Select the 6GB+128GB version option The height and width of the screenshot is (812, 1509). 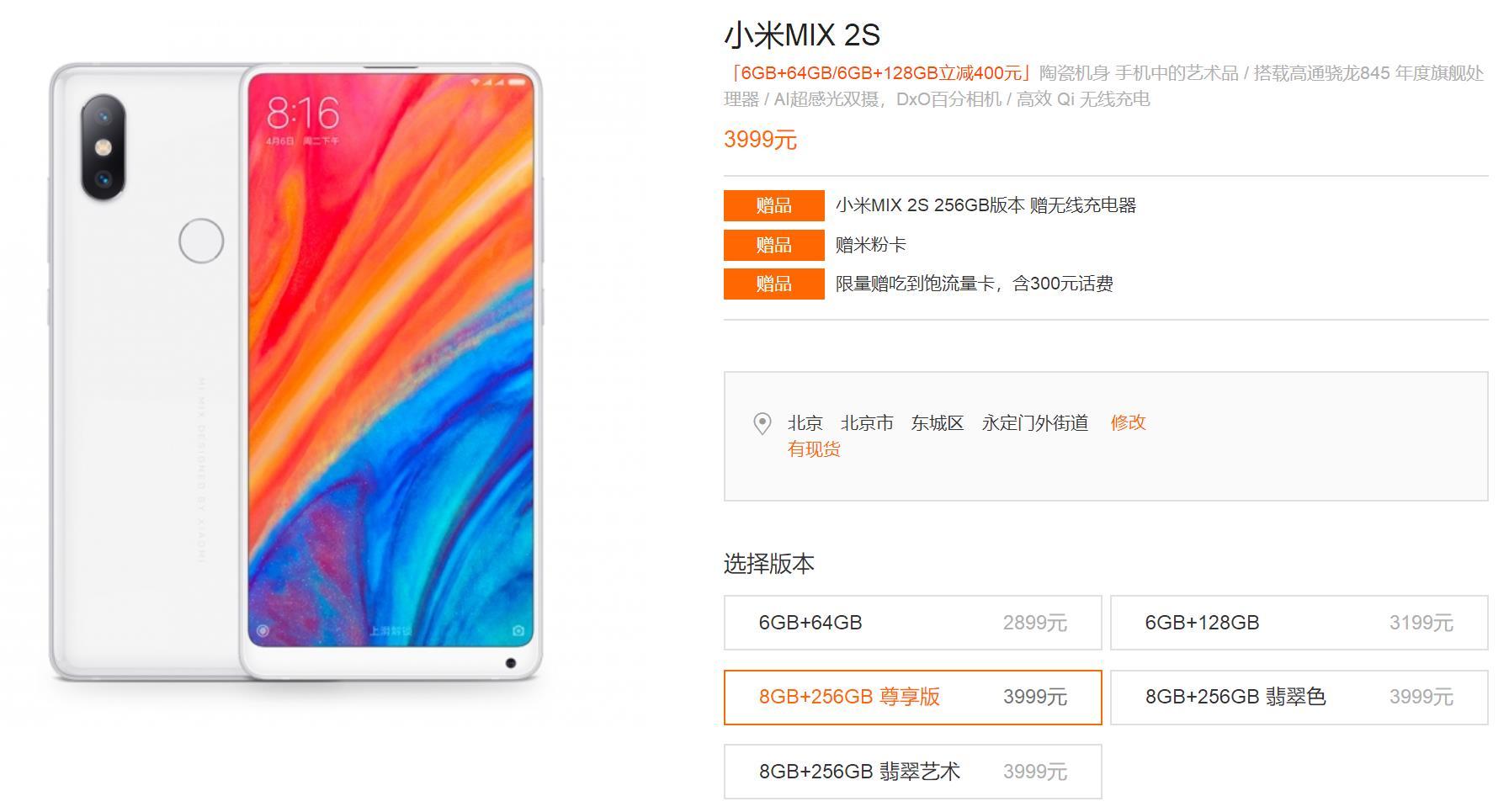coord(1299,623)
